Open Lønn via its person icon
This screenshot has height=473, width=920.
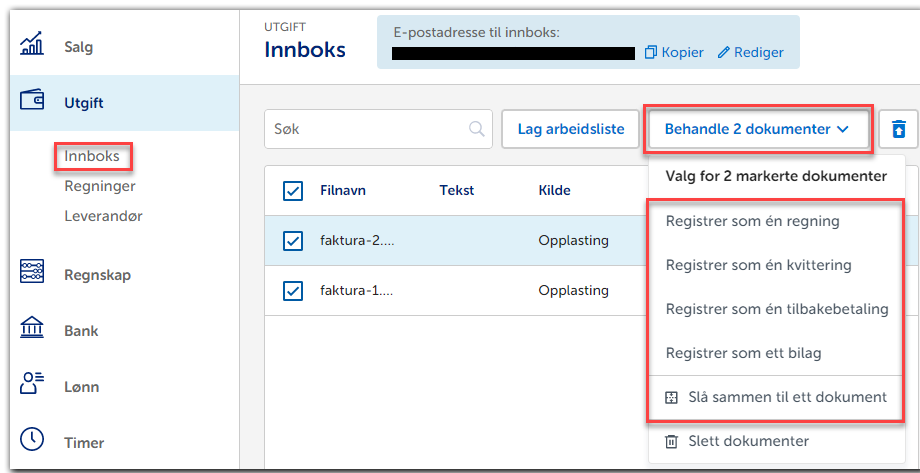[32, 386]
